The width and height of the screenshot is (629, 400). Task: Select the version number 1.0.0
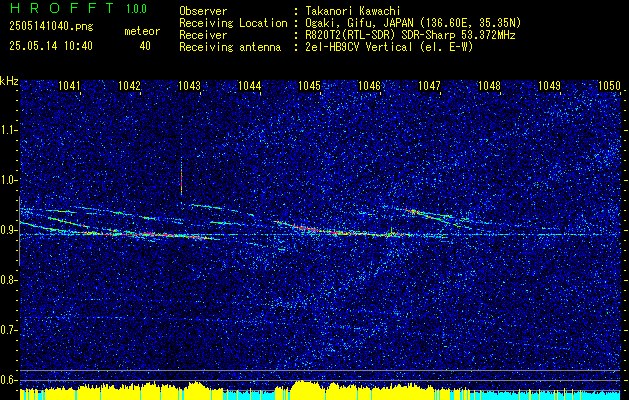136,9
